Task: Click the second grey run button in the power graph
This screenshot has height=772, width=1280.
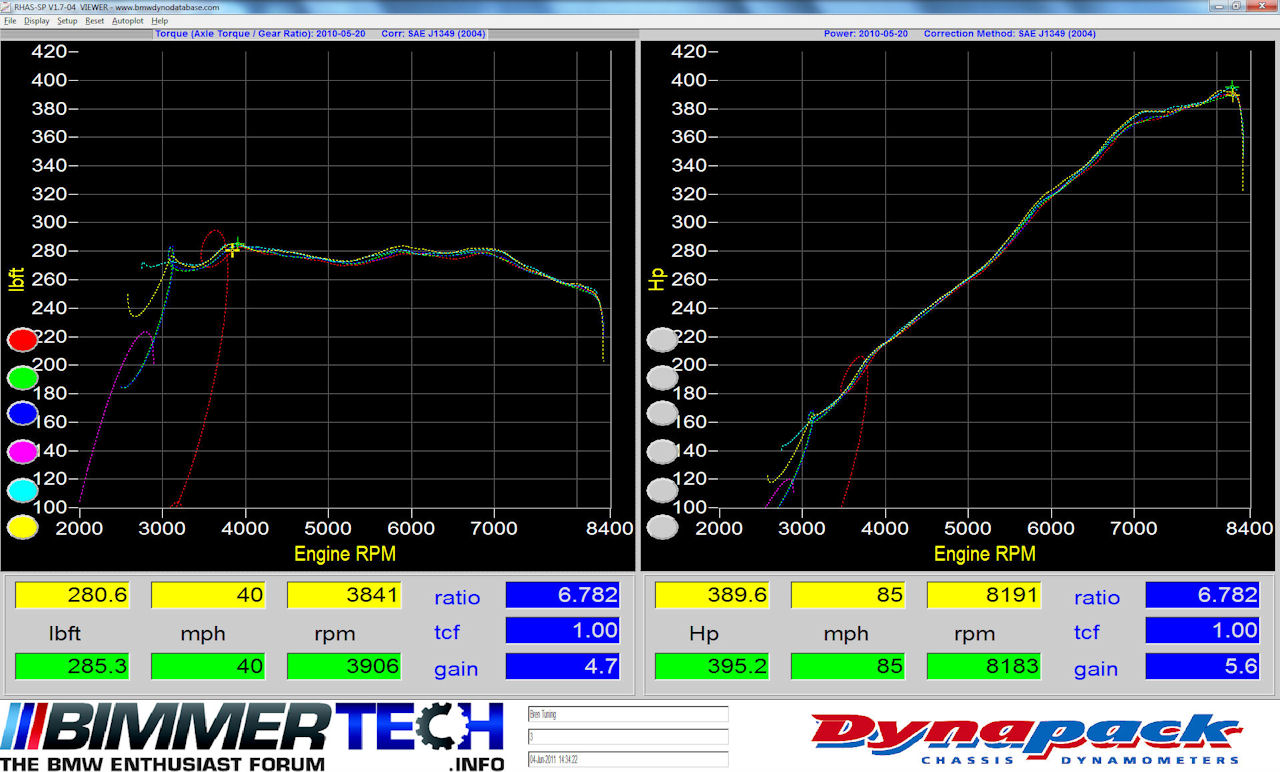Action: [662, 378]
